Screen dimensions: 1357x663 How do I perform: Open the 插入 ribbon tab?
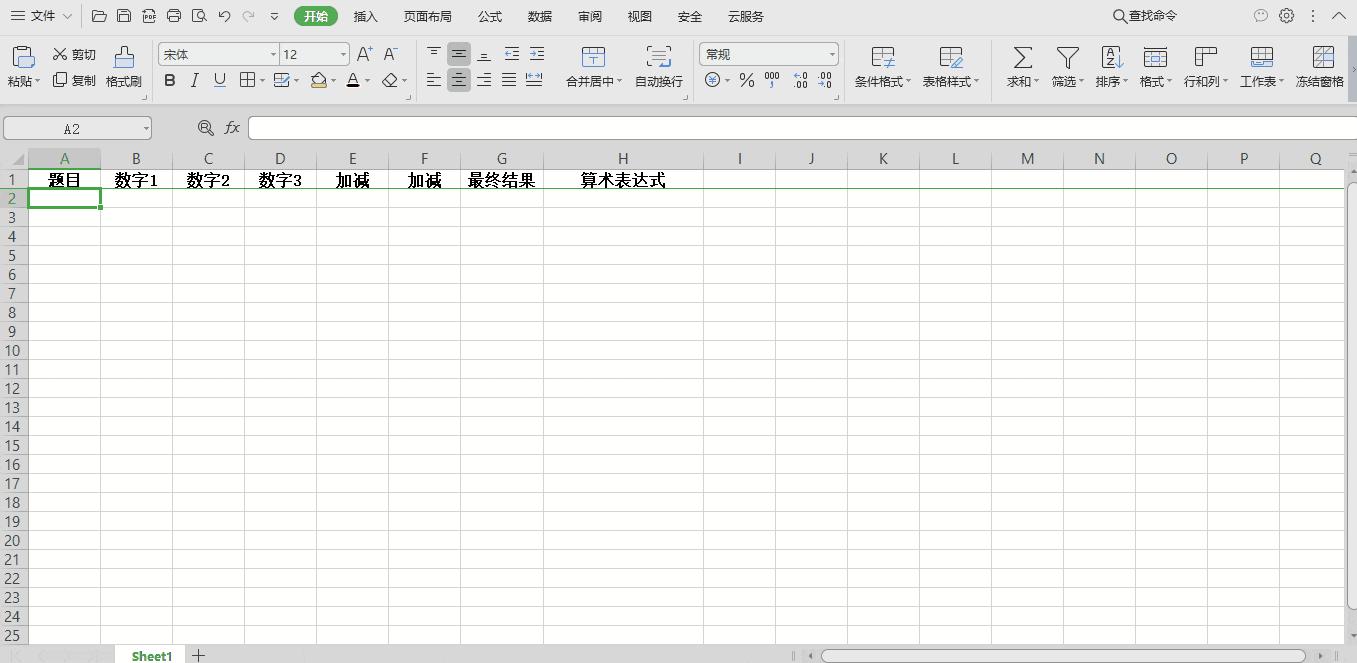click(x=365, y=16)
